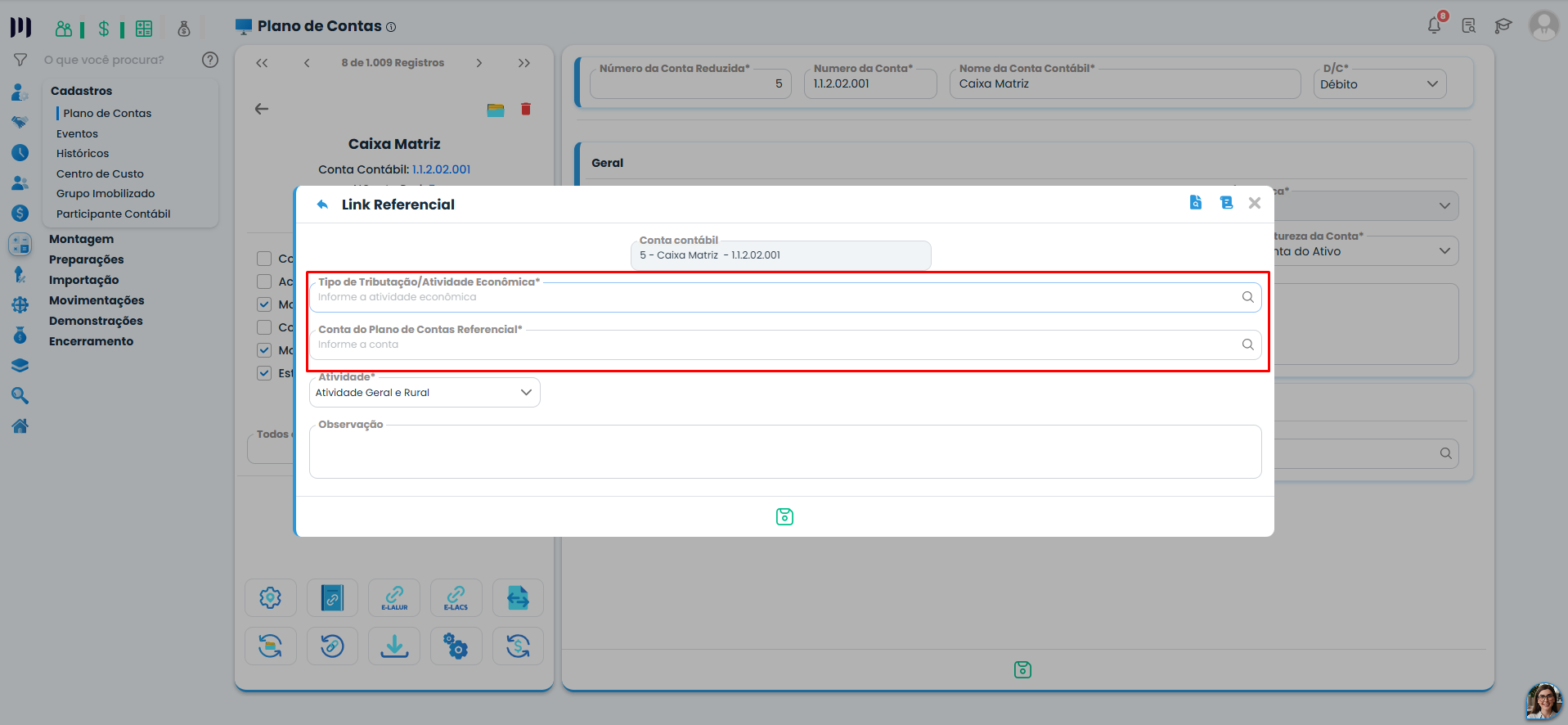1568x725 pixels.
Task: Open Plano de Contas menu item
Action: [107, 114]
